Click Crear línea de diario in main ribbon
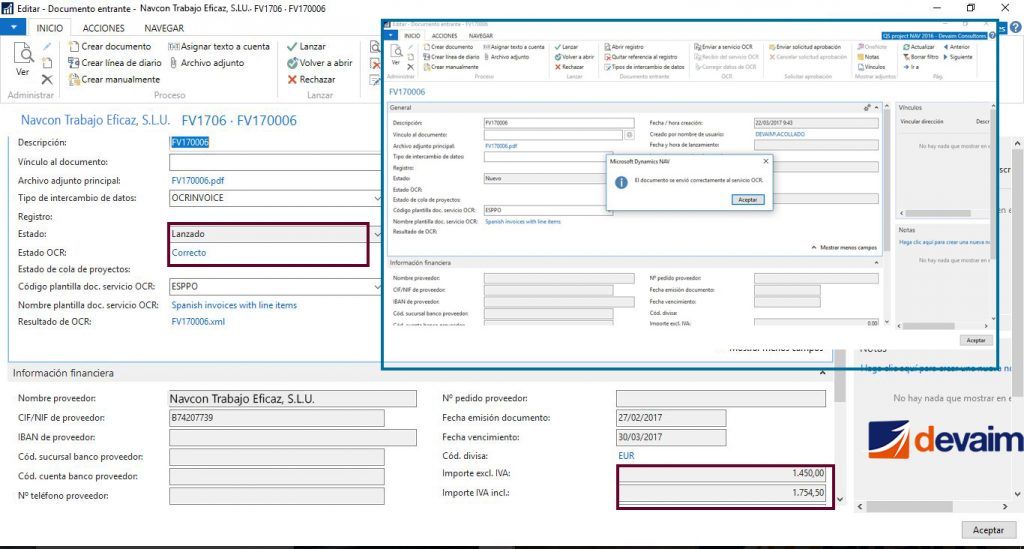 pyautogui.click(x=115, y=63)
